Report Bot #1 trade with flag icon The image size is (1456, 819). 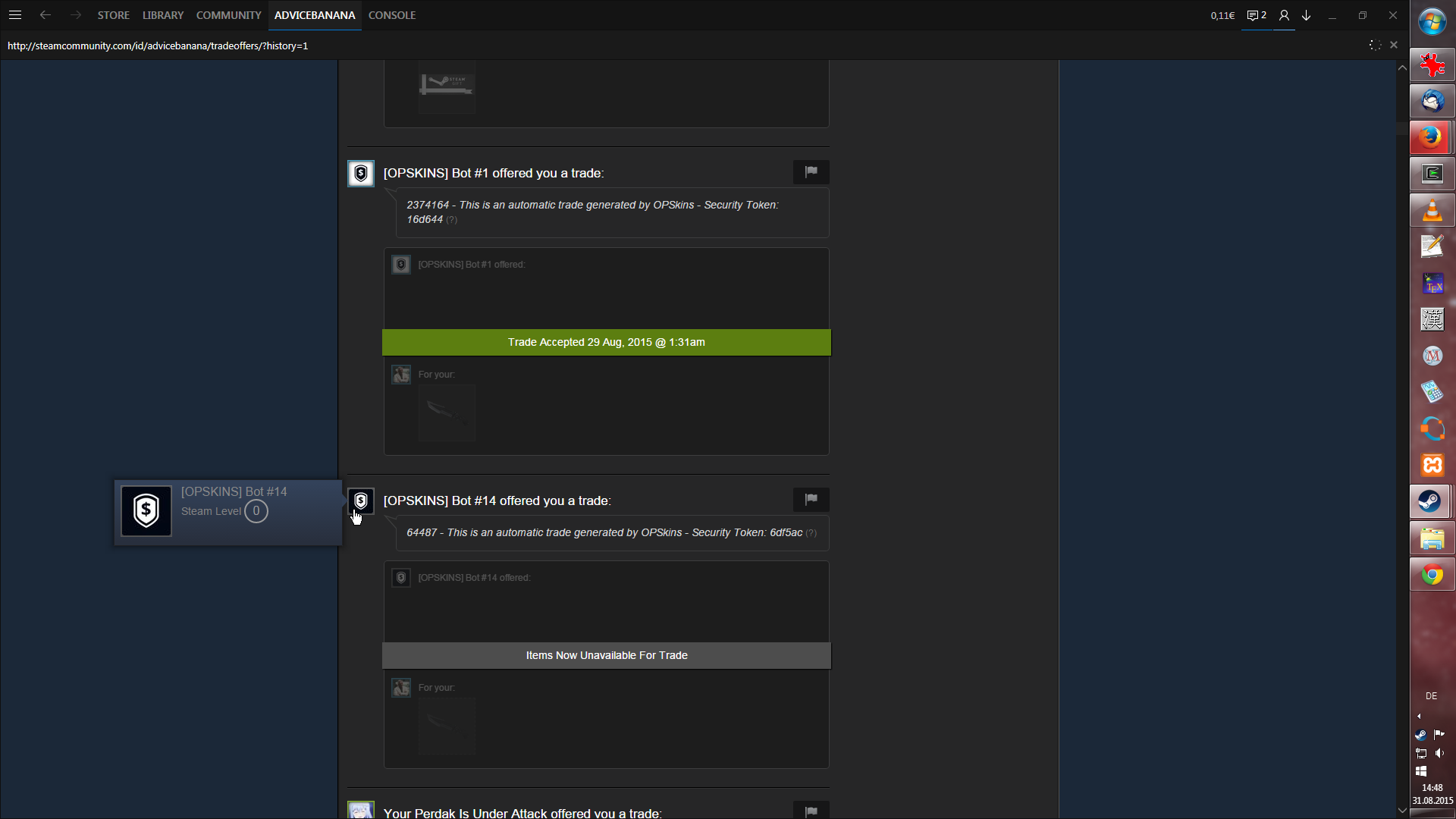(x=811, y=172)
